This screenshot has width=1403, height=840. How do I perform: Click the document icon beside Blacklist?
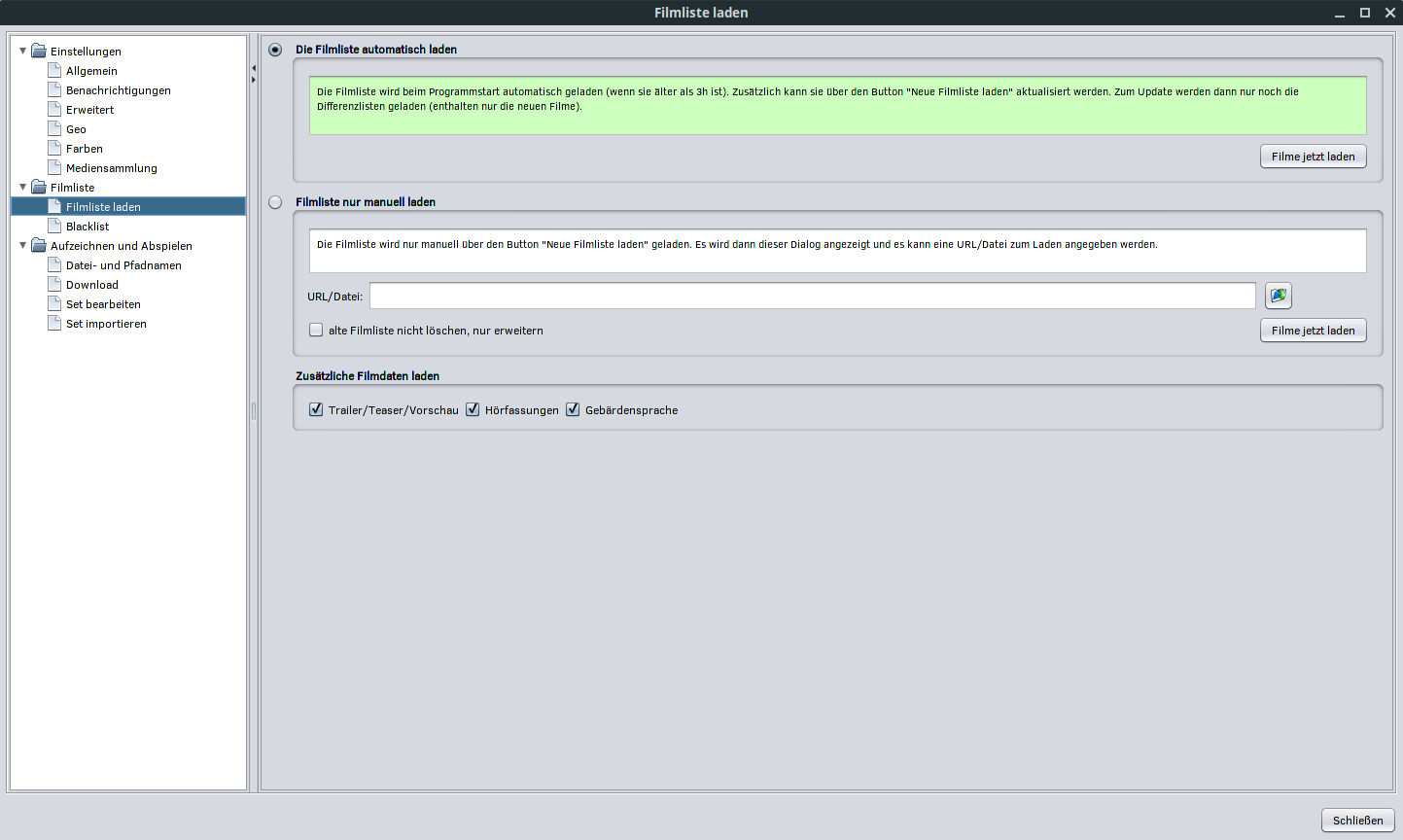pos(55,227)
